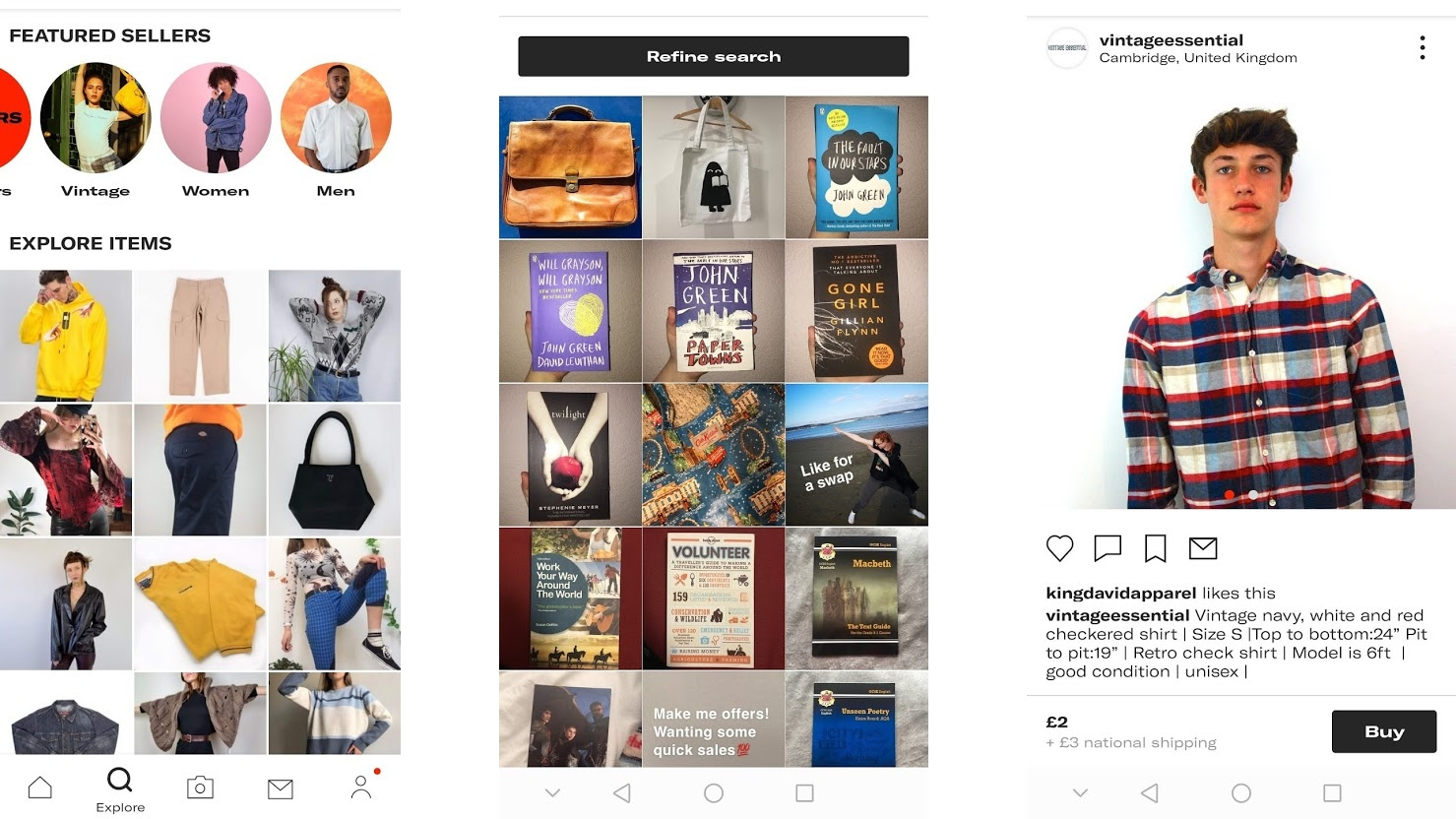
Task: Go to Home tab icon
Action: coord(40,787)
